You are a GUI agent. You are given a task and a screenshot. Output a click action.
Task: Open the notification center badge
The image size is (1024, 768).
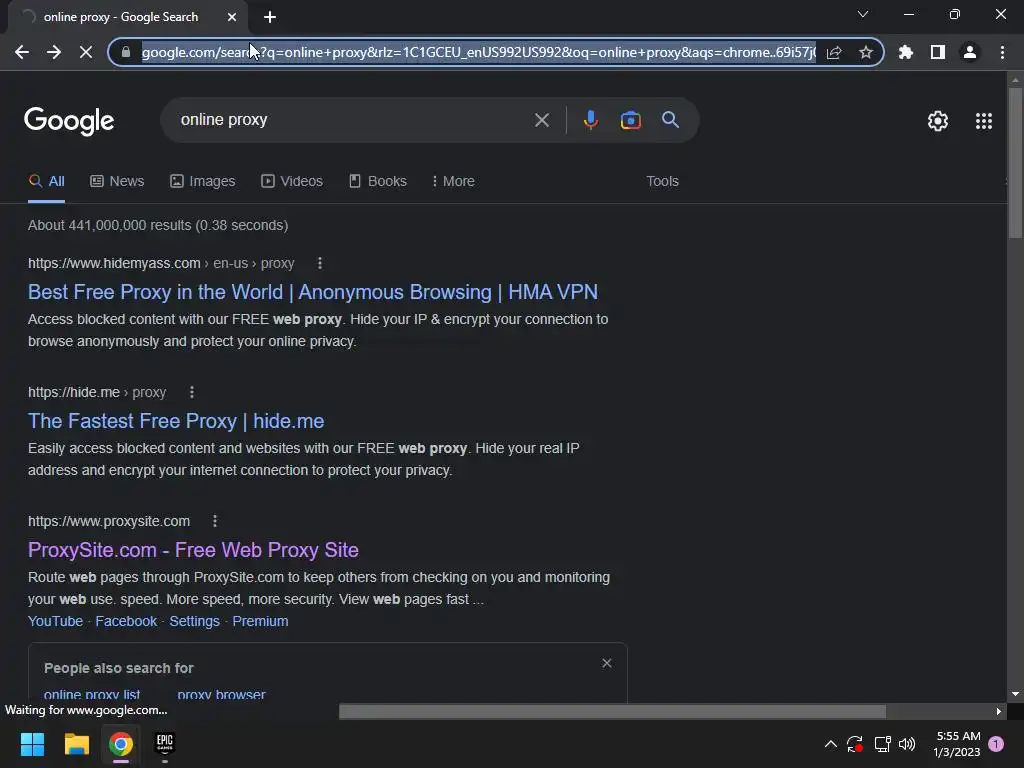pos(997,744)
